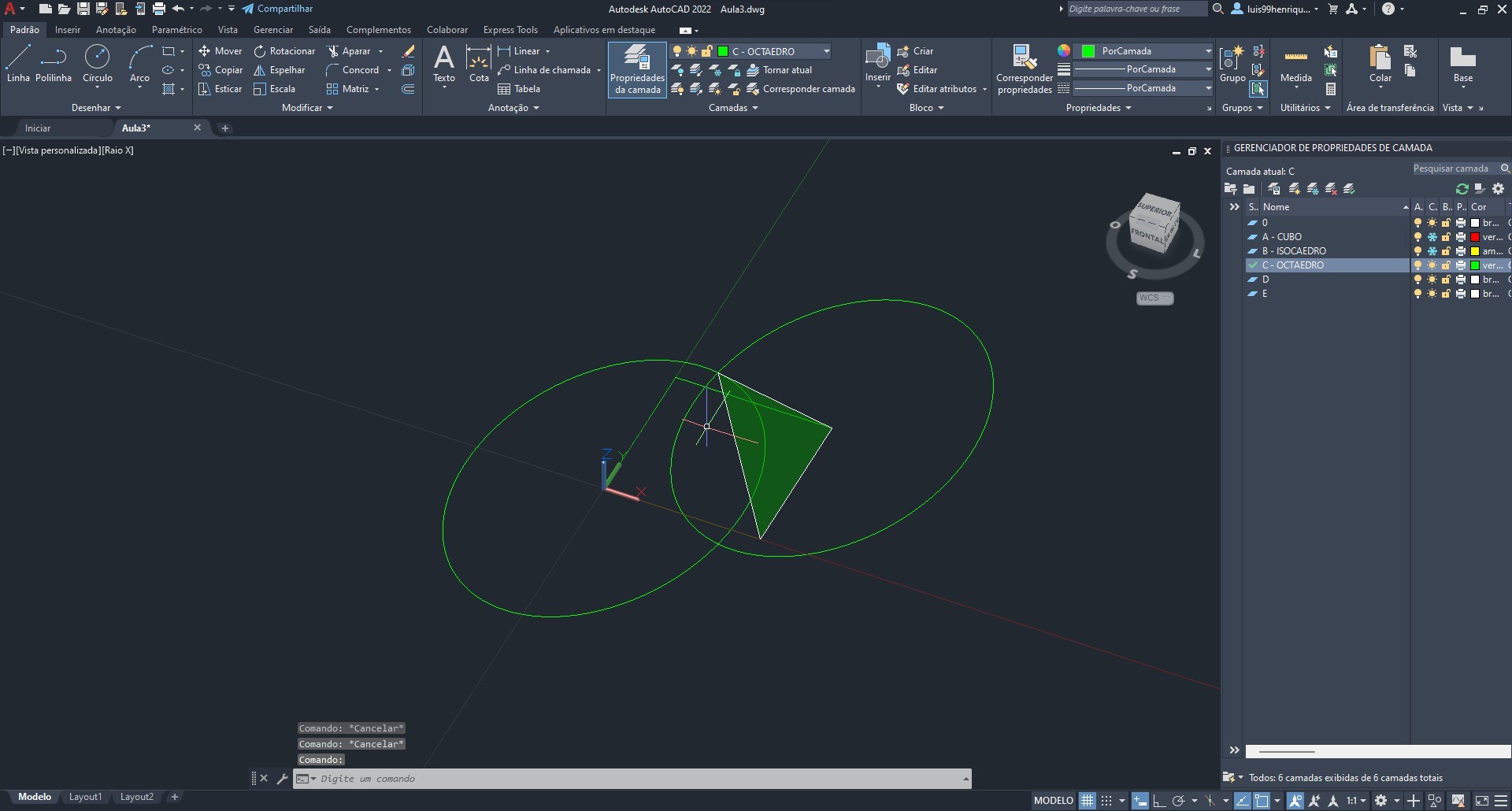Image resolution: width=1512 pixels, height=811 pixels.
Task: Expand the Desenhar panel
Action: 96,108
